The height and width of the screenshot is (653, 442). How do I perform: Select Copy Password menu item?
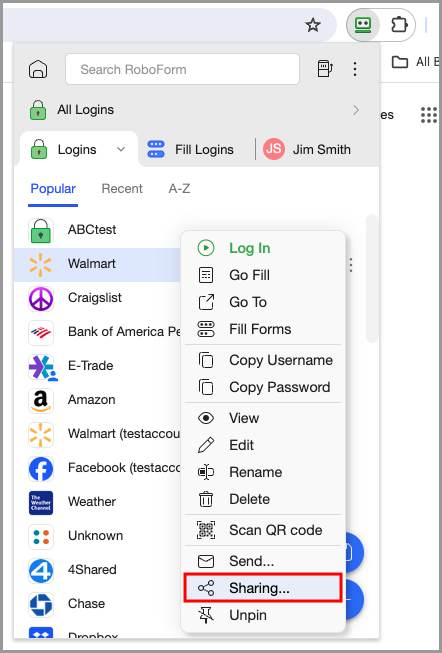[263, 387]
